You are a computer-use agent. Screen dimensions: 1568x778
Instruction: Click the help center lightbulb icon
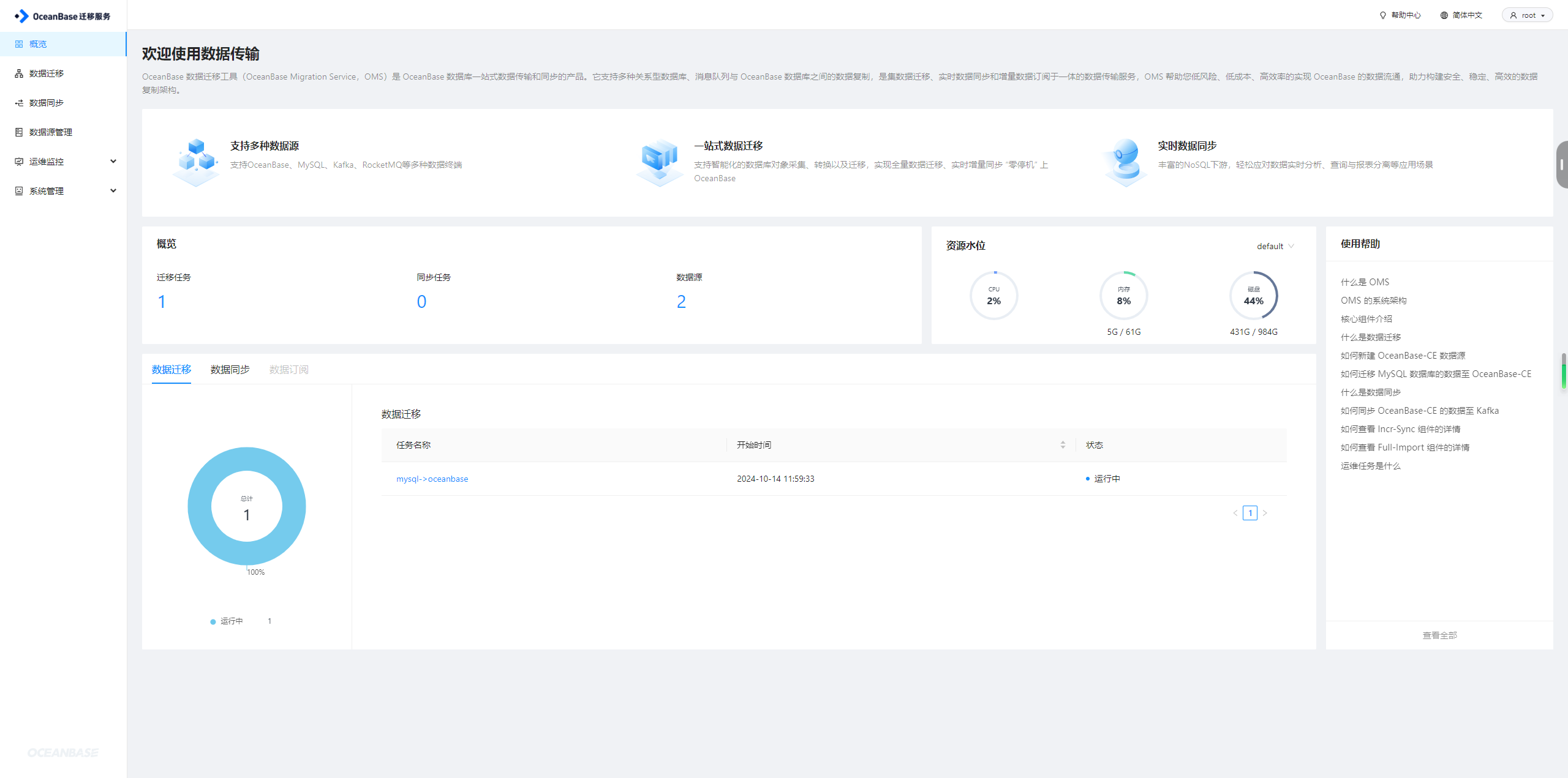point(1382,15)
